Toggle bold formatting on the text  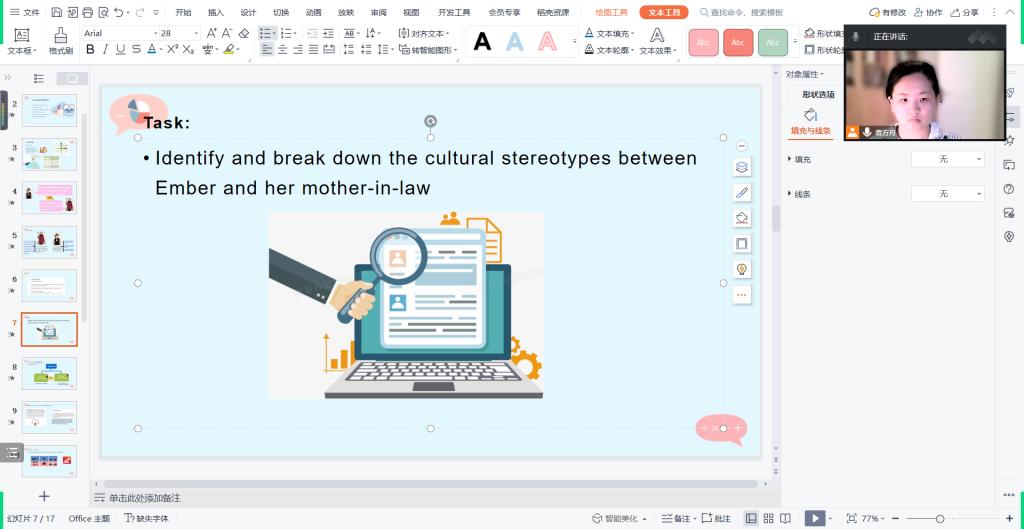90,49
